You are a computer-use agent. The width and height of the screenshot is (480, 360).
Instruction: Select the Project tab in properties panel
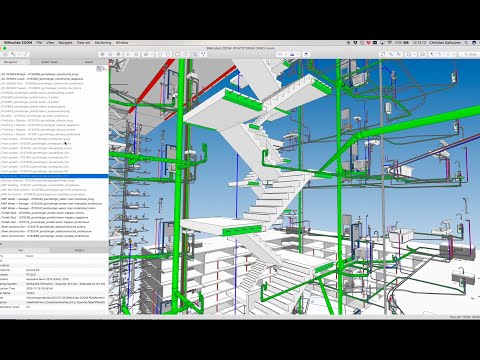(x=79, y=250)
